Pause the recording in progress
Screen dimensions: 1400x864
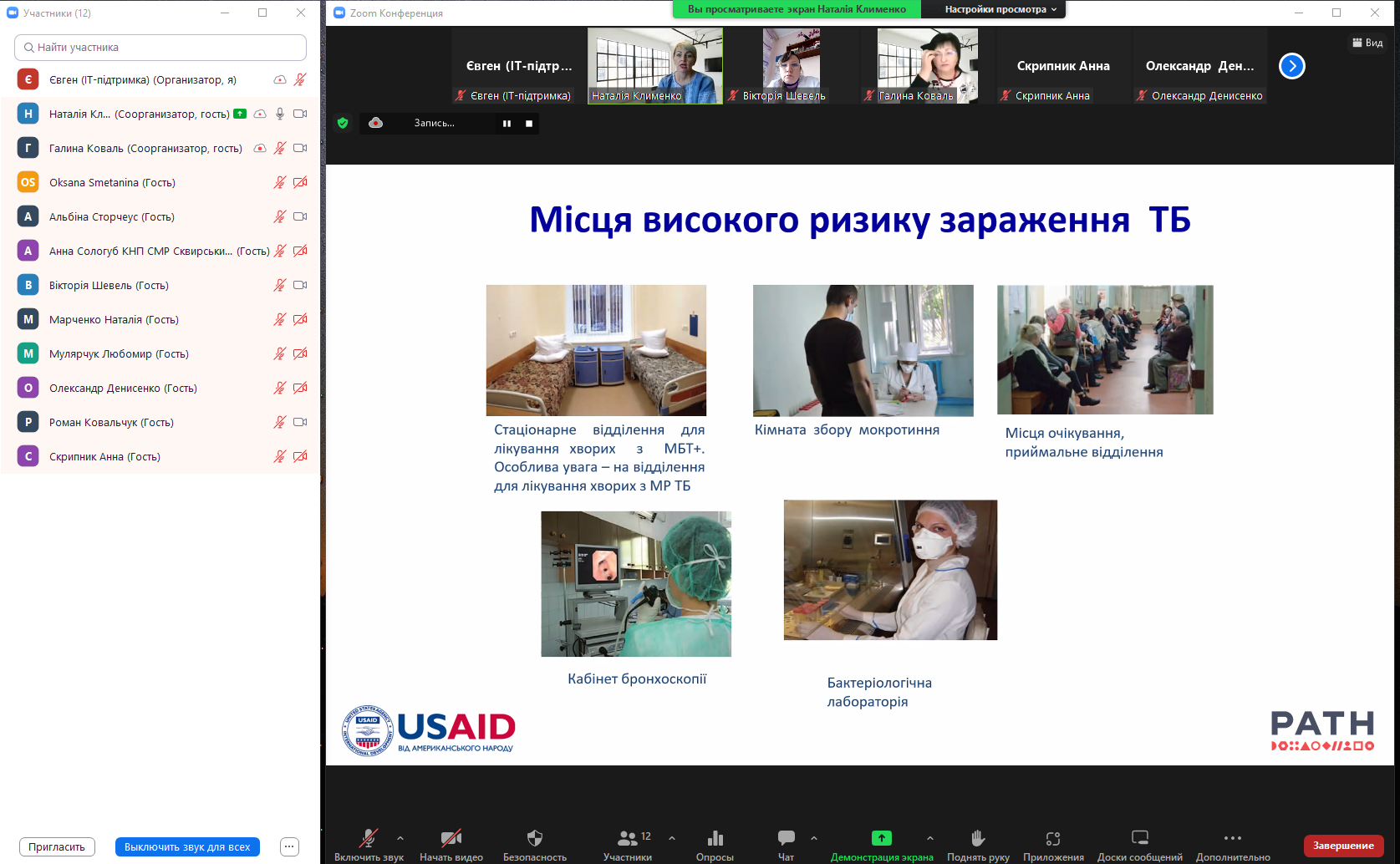coord(507,124)
